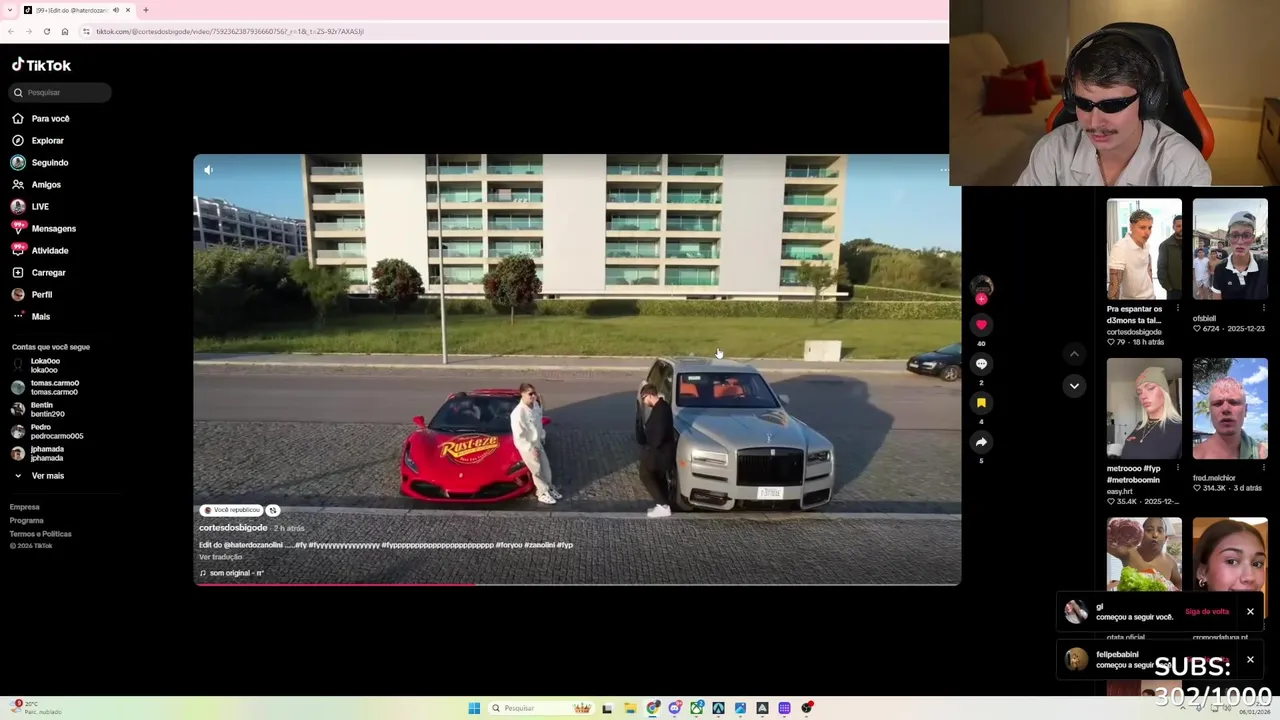This screenshot has height=720, width=1280.
Task: Open followed account Pedro pedrocarmo005
Action: click(x=47, y=431)
